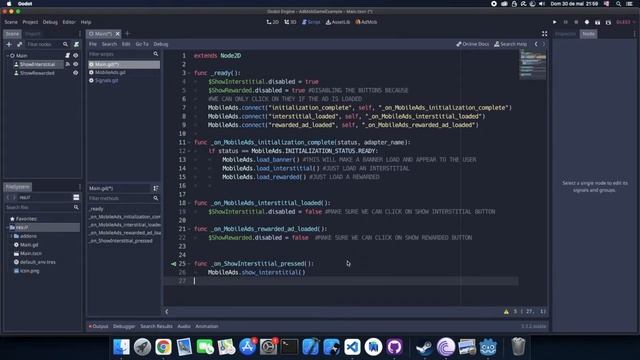Open the Debugger bottom panel
This screenshot has height=360, width=640.
click(x=124, y=326)
